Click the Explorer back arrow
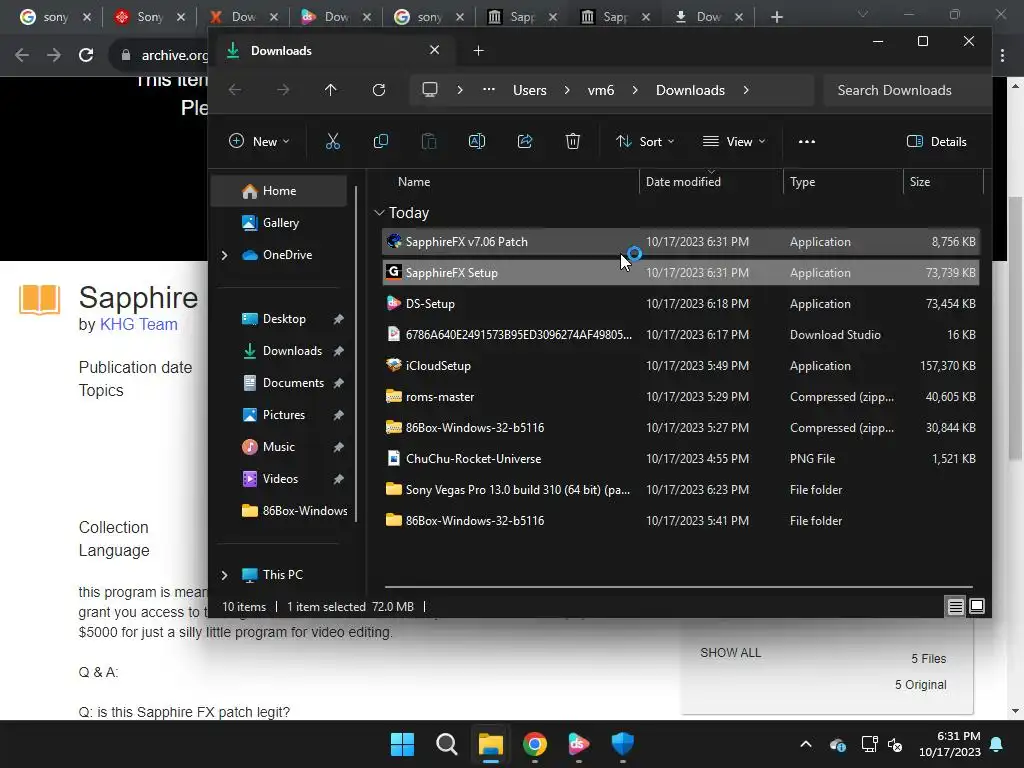This screenshot has width=1024, height=768. coord(235,90)
